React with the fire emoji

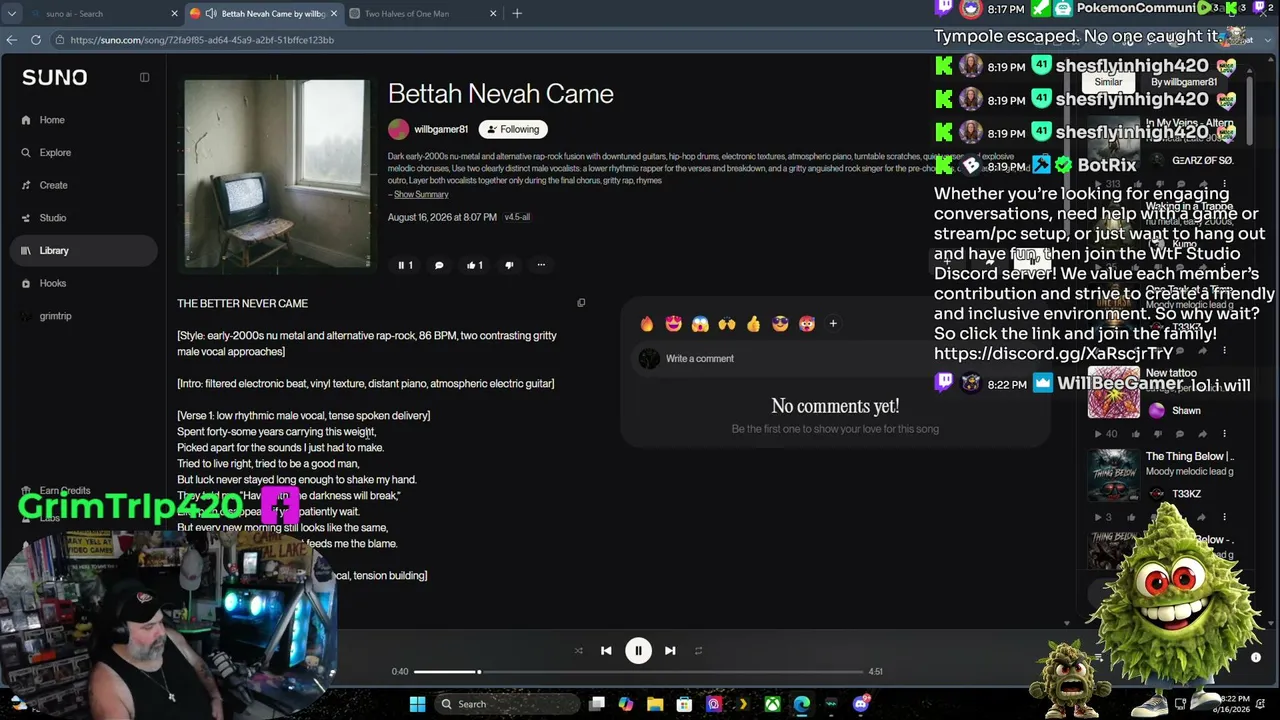pyautogui.click(x=647, y=323)
